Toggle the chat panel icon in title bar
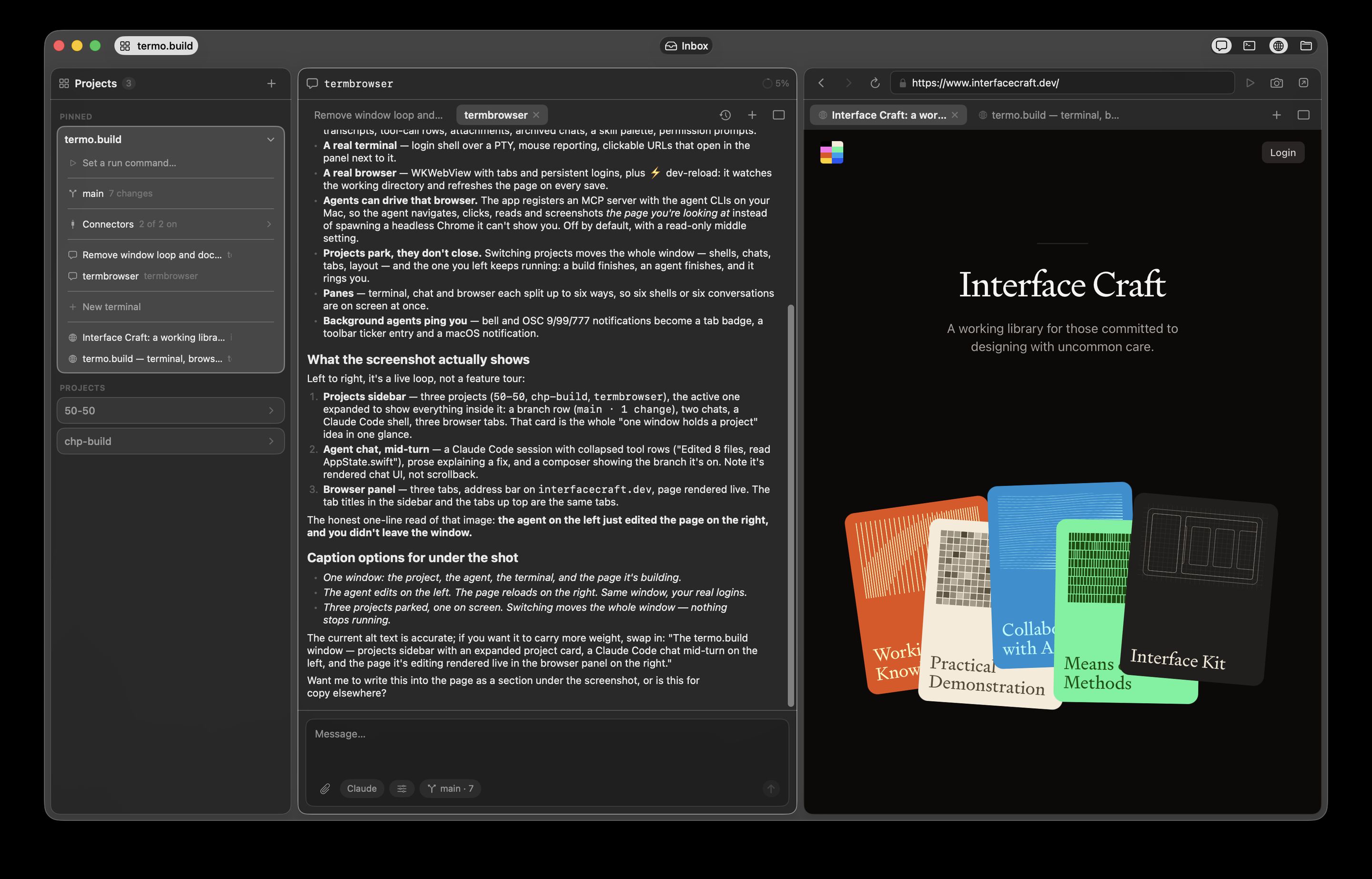Viewport: 1372px width, 879px height. coord(1221,46)
